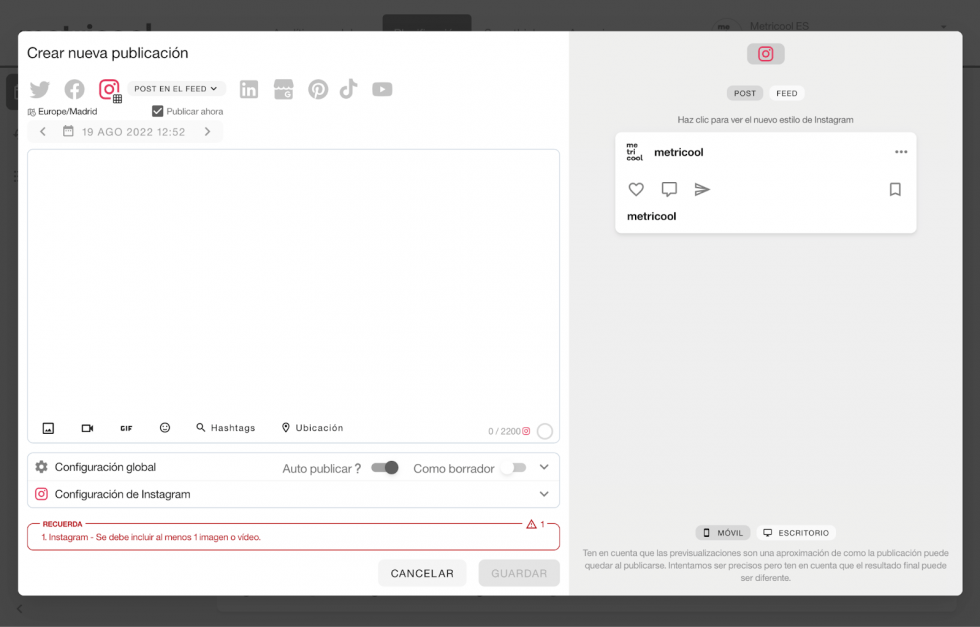The width and height of the screenshot is (980, 627).
Task: Add a video to the post
Action: tap(87, 427)
